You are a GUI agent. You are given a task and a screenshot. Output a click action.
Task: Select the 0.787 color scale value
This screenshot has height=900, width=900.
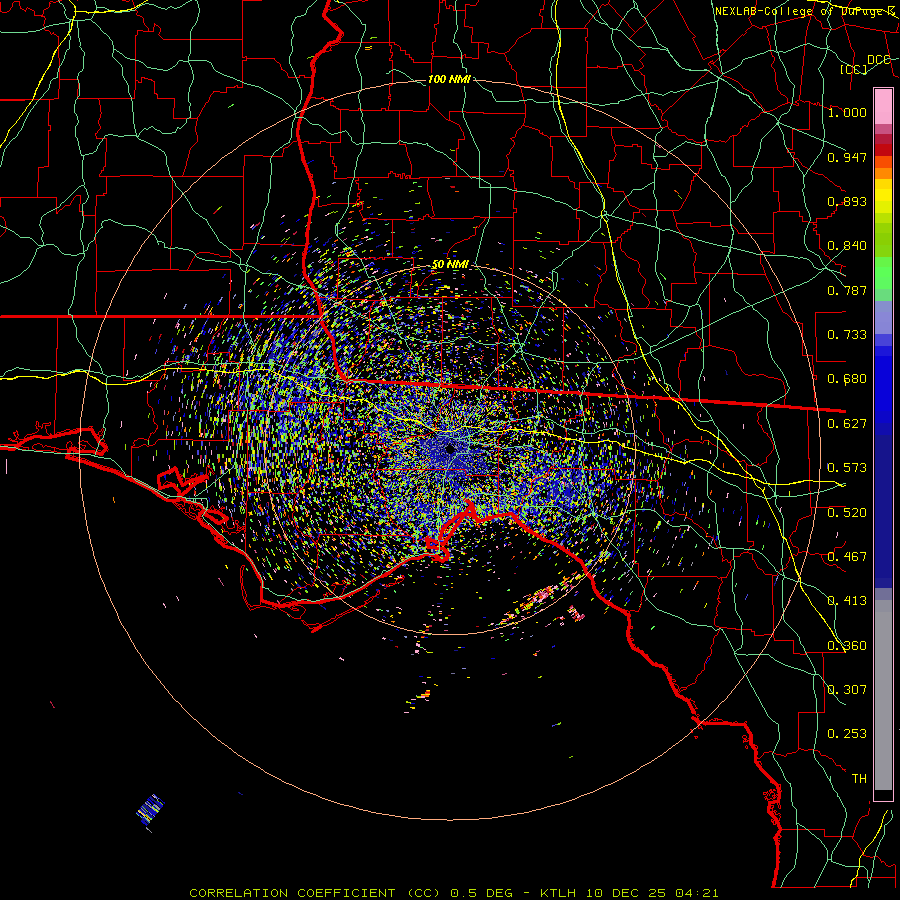point(847,290)
